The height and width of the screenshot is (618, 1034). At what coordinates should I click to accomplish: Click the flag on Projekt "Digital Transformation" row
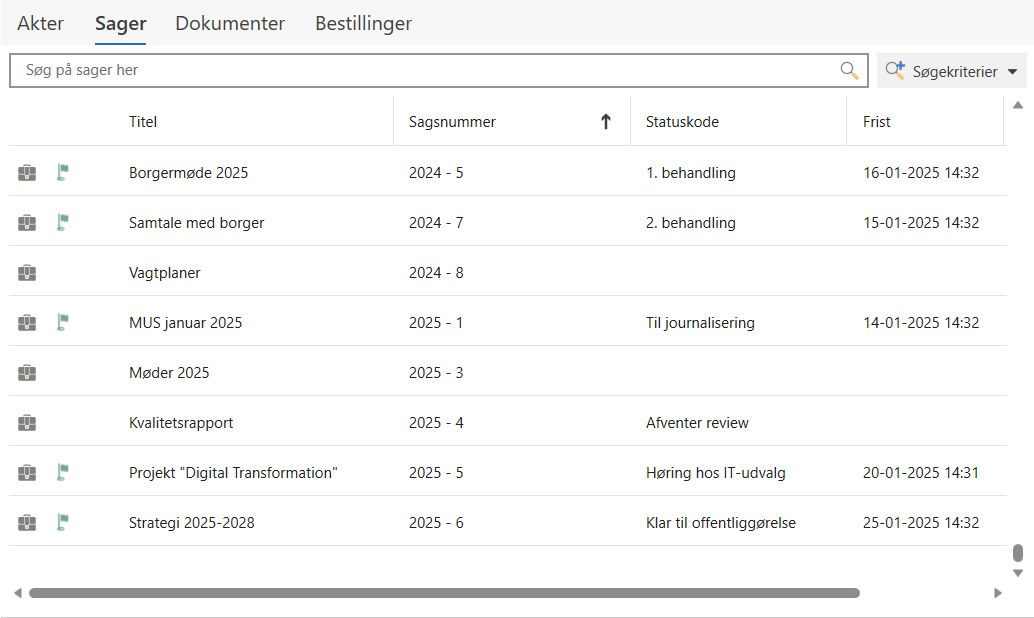(62, 472)
